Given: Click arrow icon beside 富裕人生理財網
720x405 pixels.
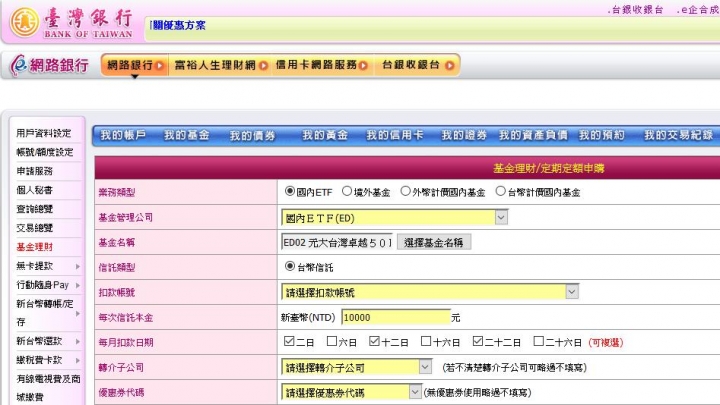Looking at the screenshot, I should coord(263,66).
